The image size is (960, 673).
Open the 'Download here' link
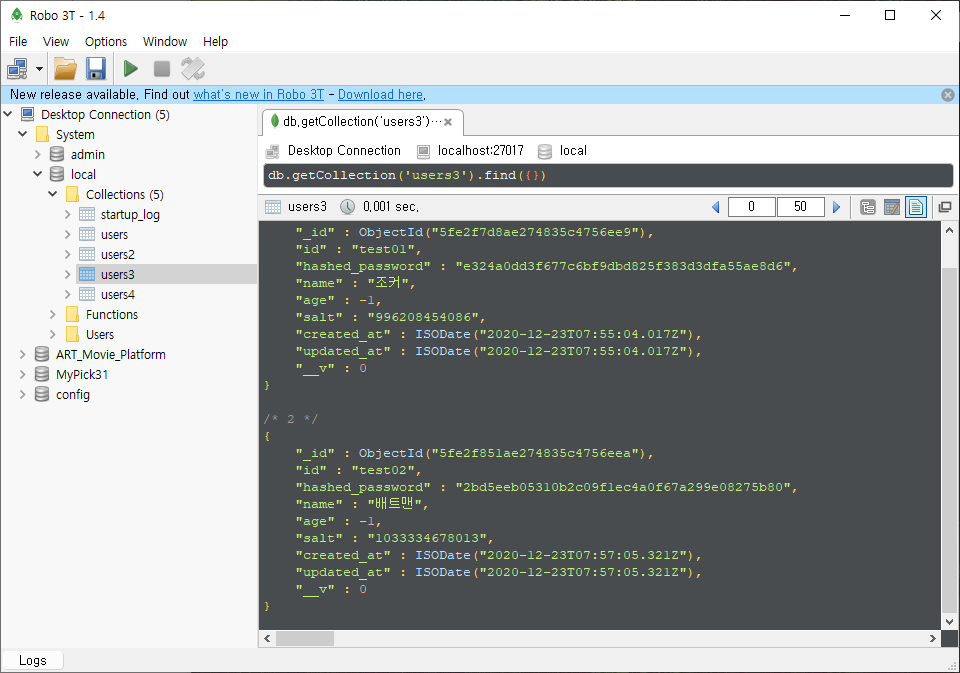point(381,94)
